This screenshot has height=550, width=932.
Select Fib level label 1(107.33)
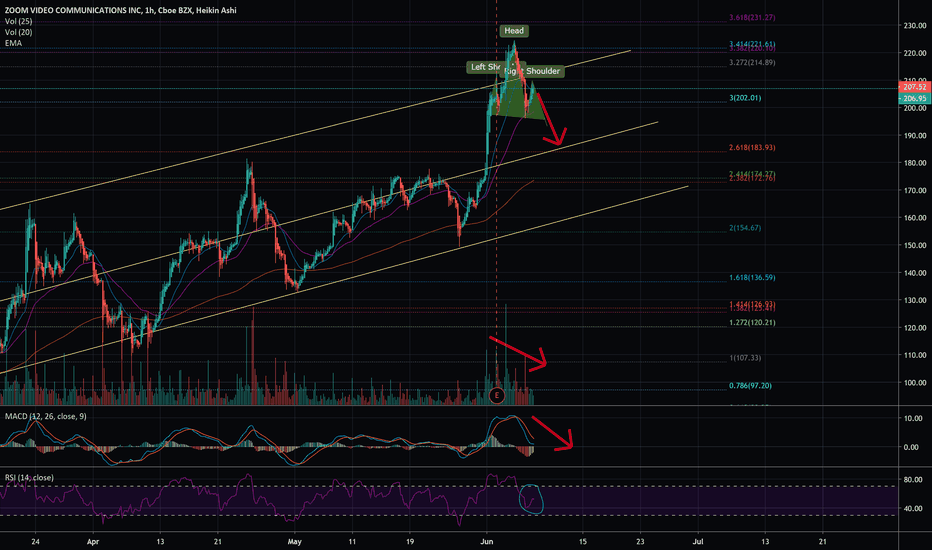[x=745, y=358]
